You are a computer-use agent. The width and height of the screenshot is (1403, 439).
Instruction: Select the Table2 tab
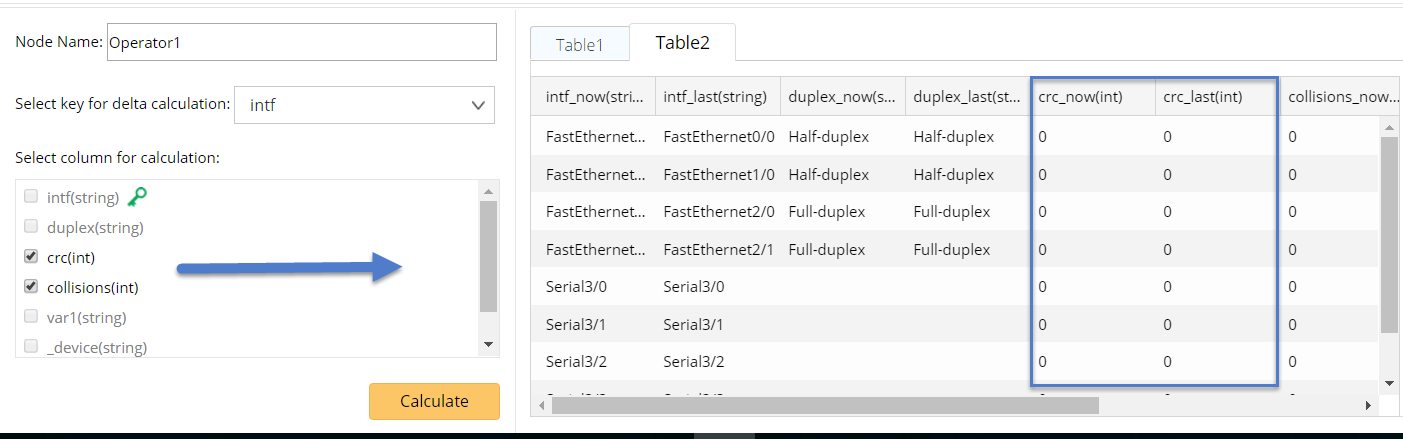tap(682, 43)
